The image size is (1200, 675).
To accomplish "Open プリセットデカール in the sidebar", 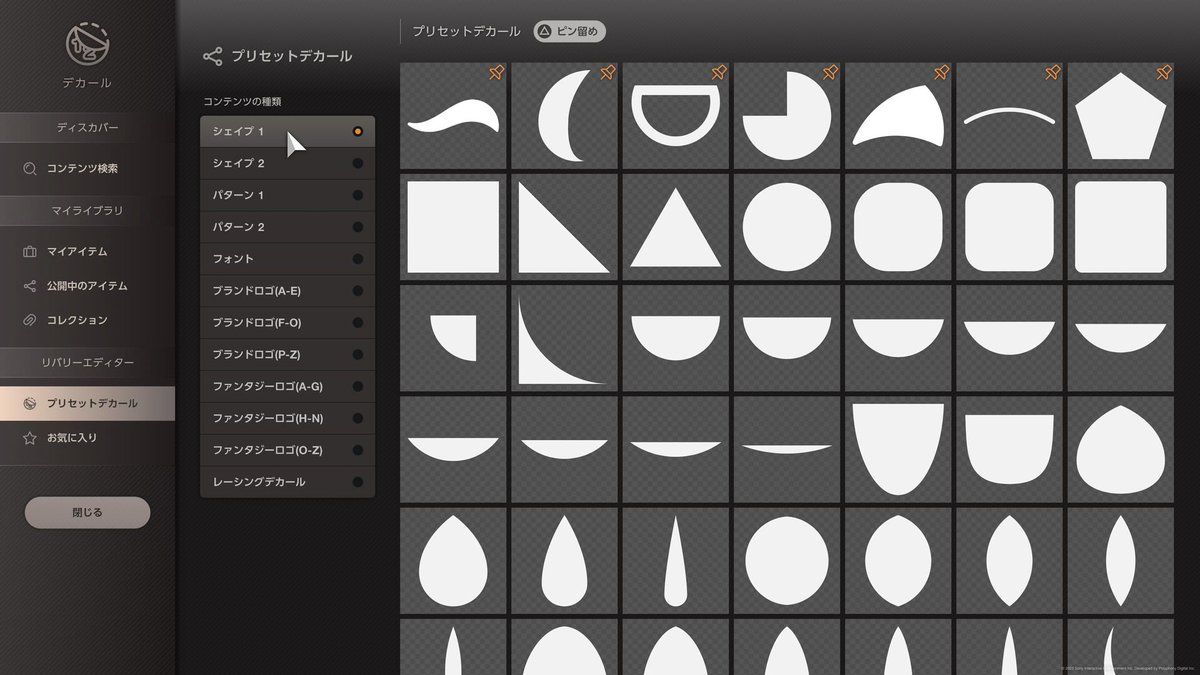I will click(87, 404).
